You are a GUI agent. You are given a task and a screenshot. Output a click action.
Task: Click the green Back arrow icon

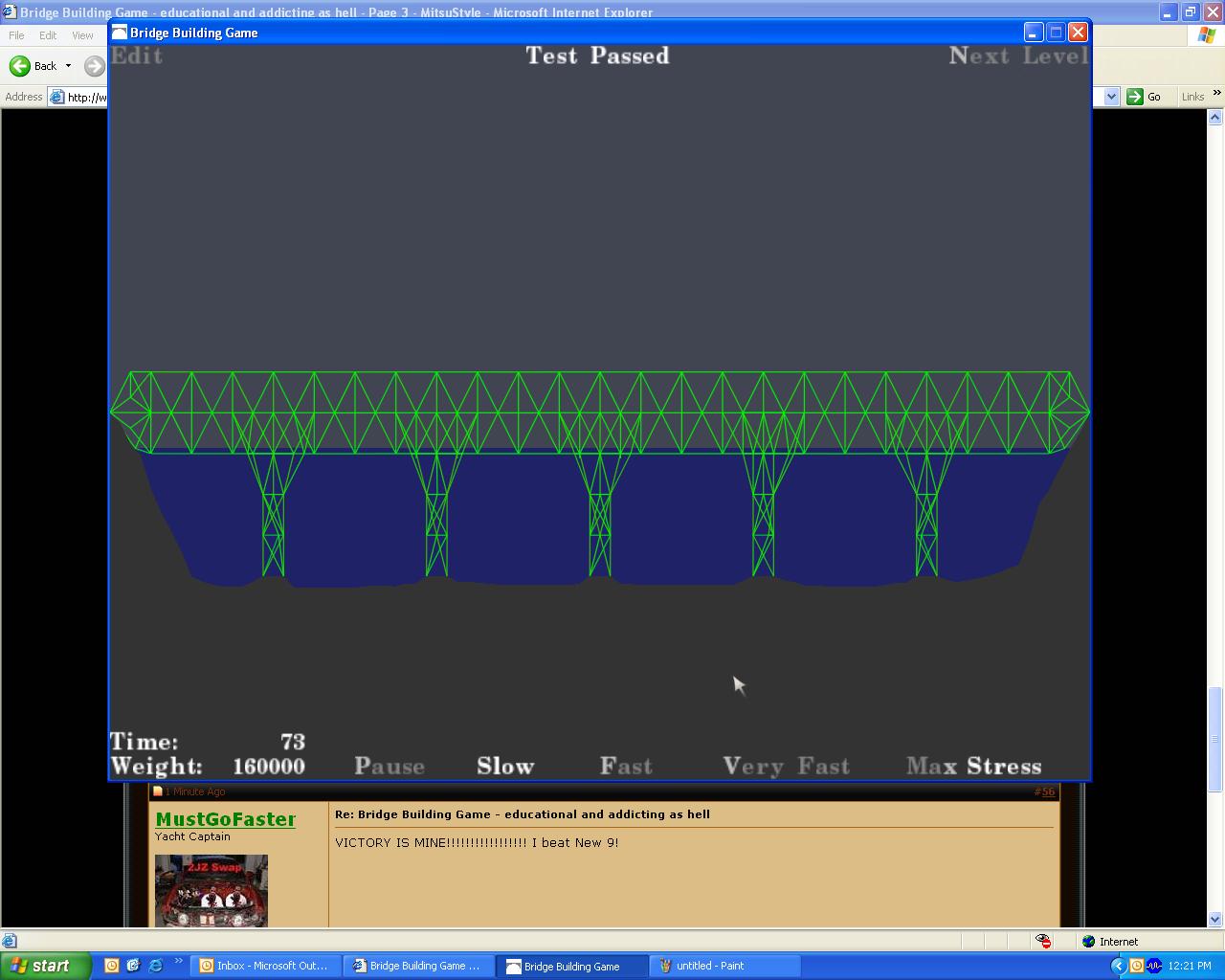coord(20,66)
